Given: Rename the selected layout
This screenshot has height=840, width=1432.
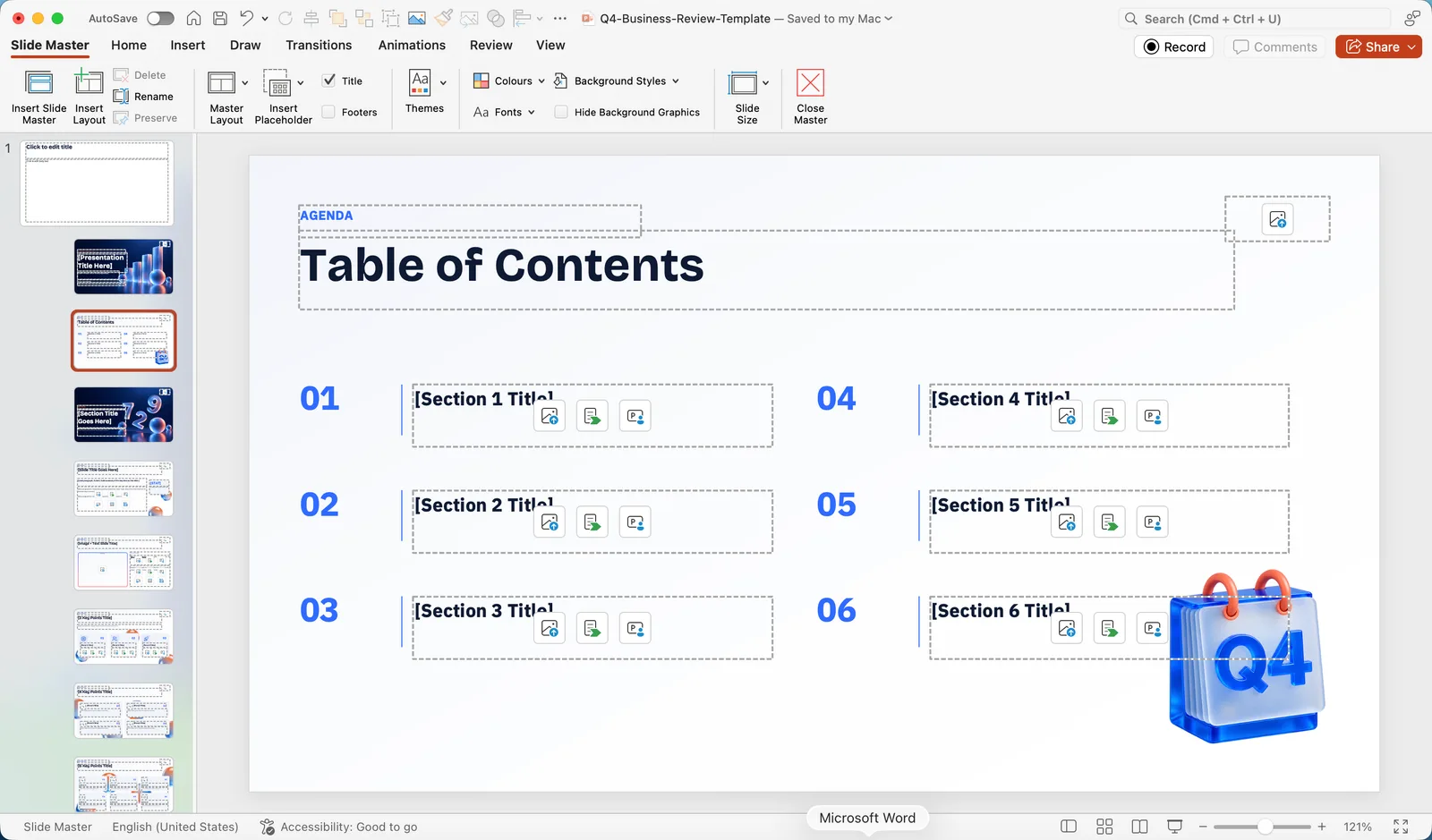Looking at the screenshot, I should (x=144, y=97).
